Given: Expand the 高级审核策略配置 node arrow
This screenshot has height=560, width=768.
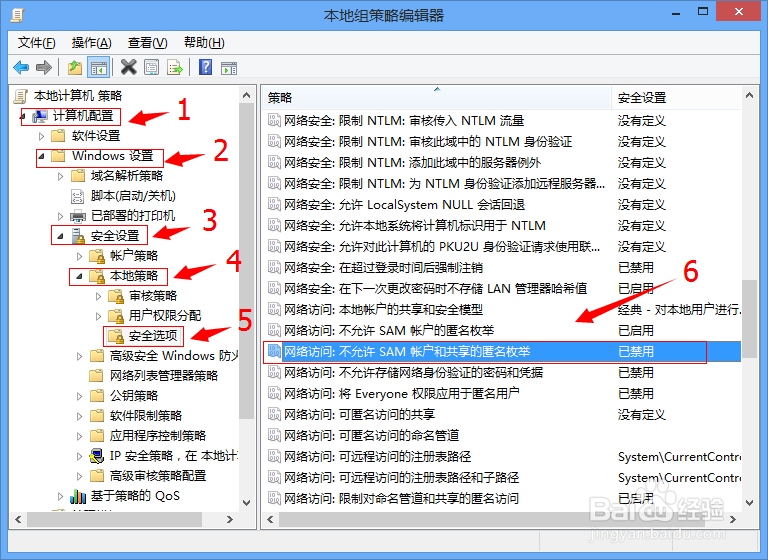Looking at the screenshot, I should (x=80, y=476).
